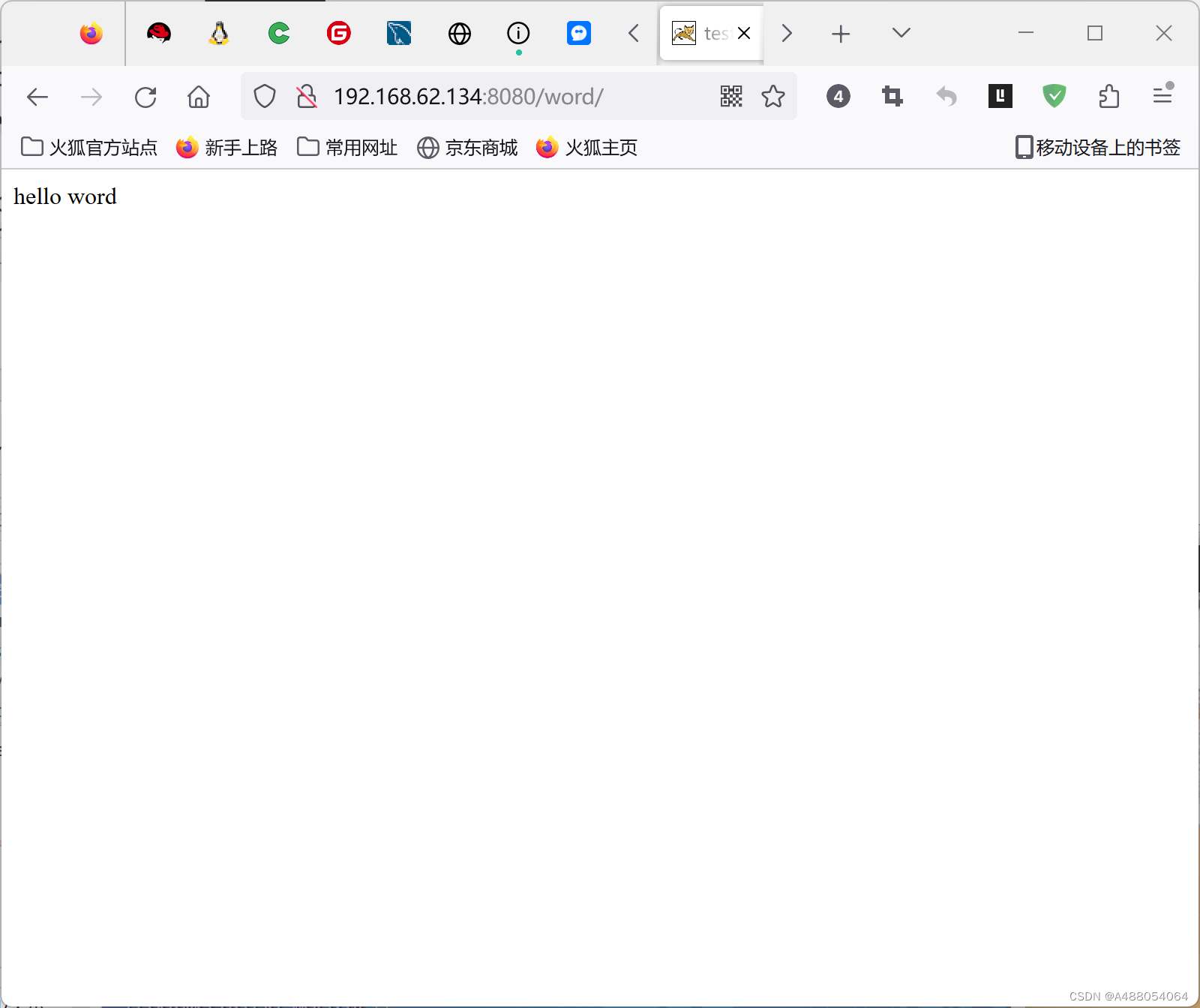Open the Firefox application menu

1162,96
